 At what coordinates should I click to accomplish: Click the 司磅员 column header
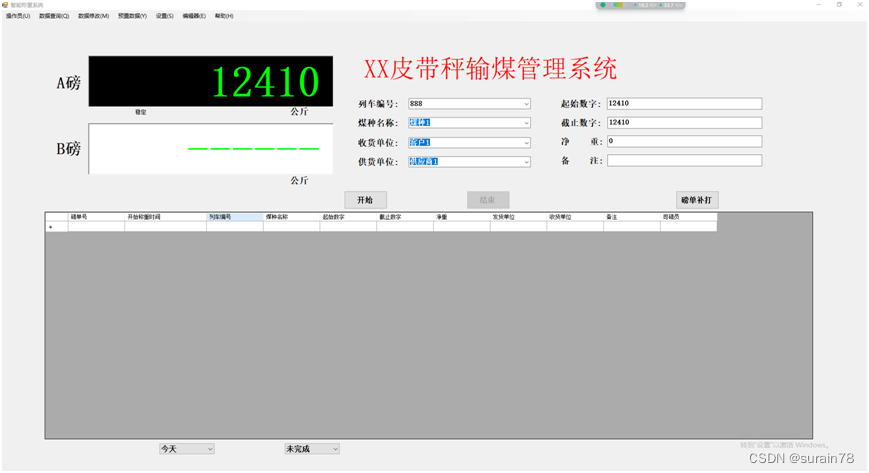pyautogui.click(x=689, y=217)
